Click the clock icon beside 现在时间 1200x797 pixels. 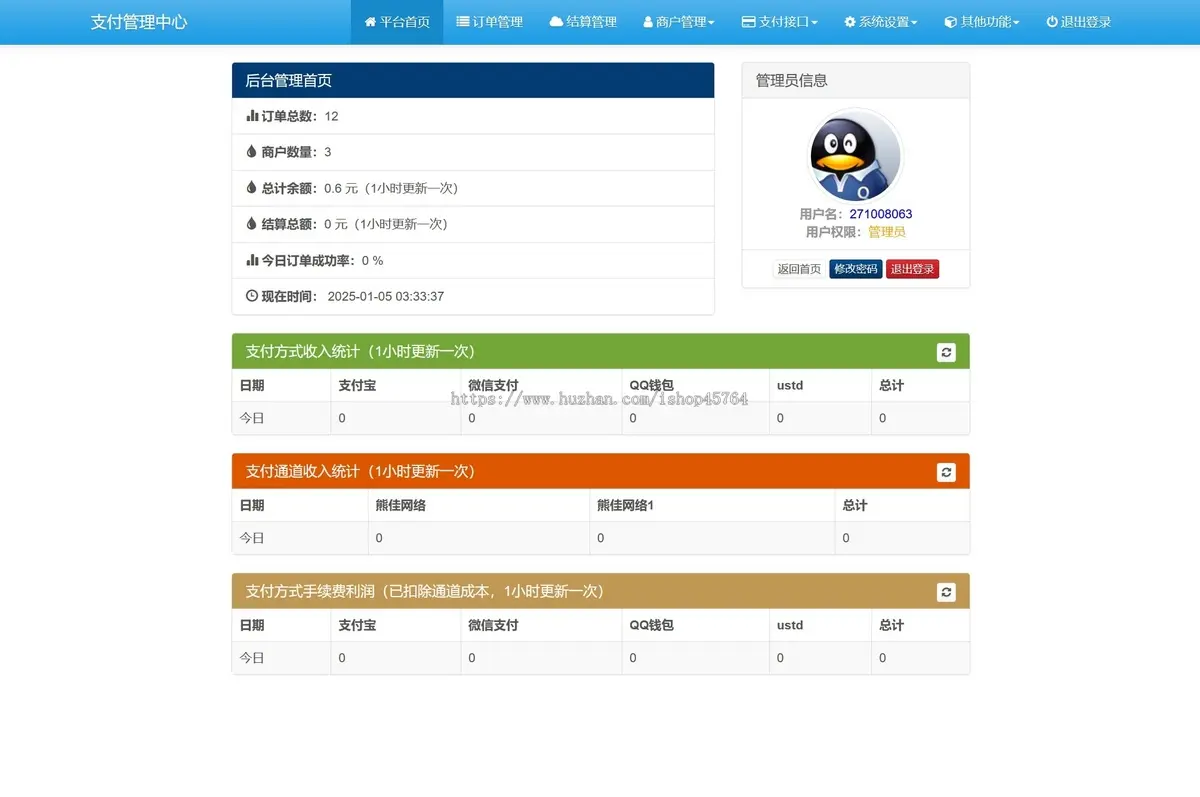252,296
